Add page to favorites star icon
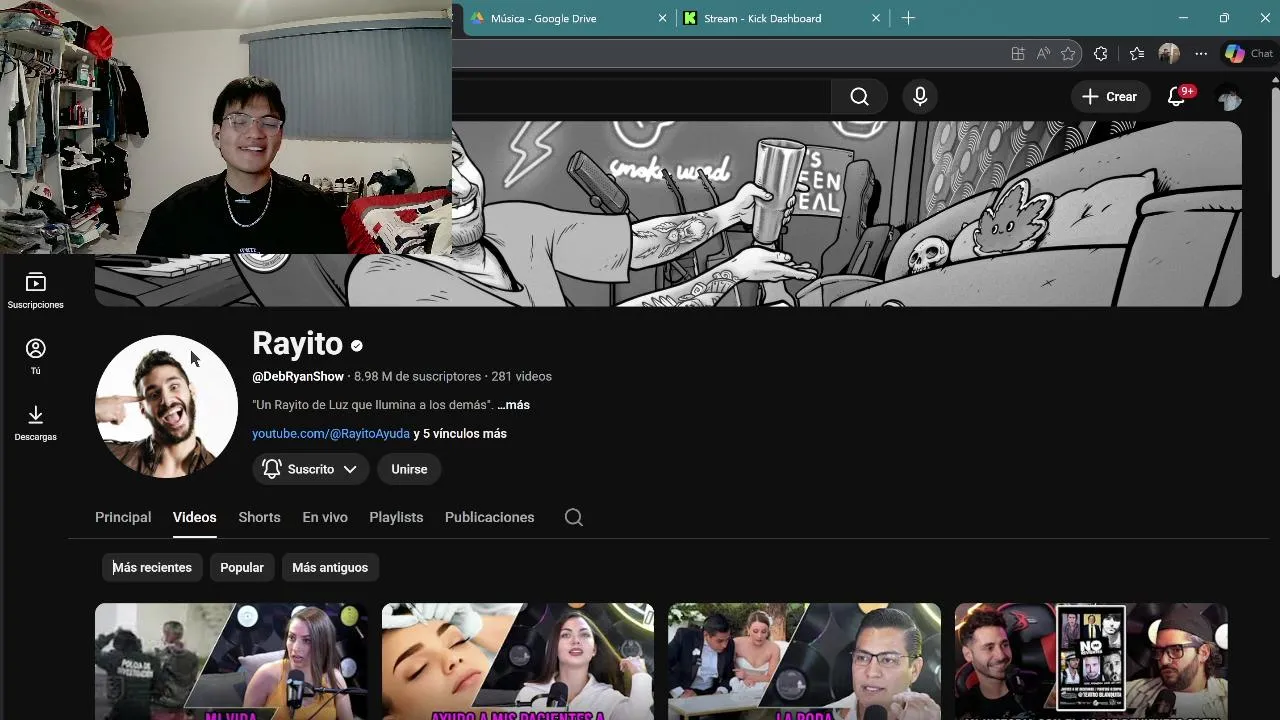 click(1068, 54)
